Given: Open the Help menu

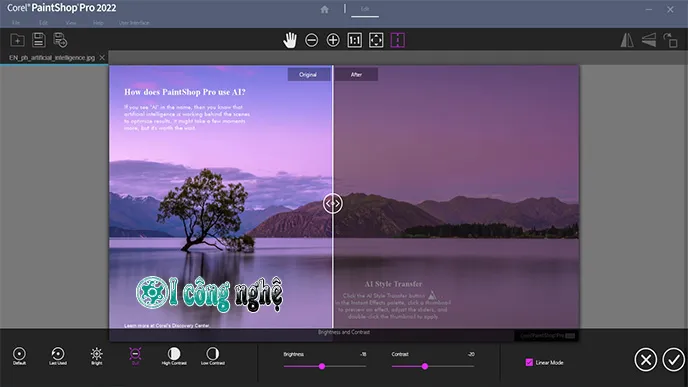Looking at the screenshot, I should tap(98, 23).
